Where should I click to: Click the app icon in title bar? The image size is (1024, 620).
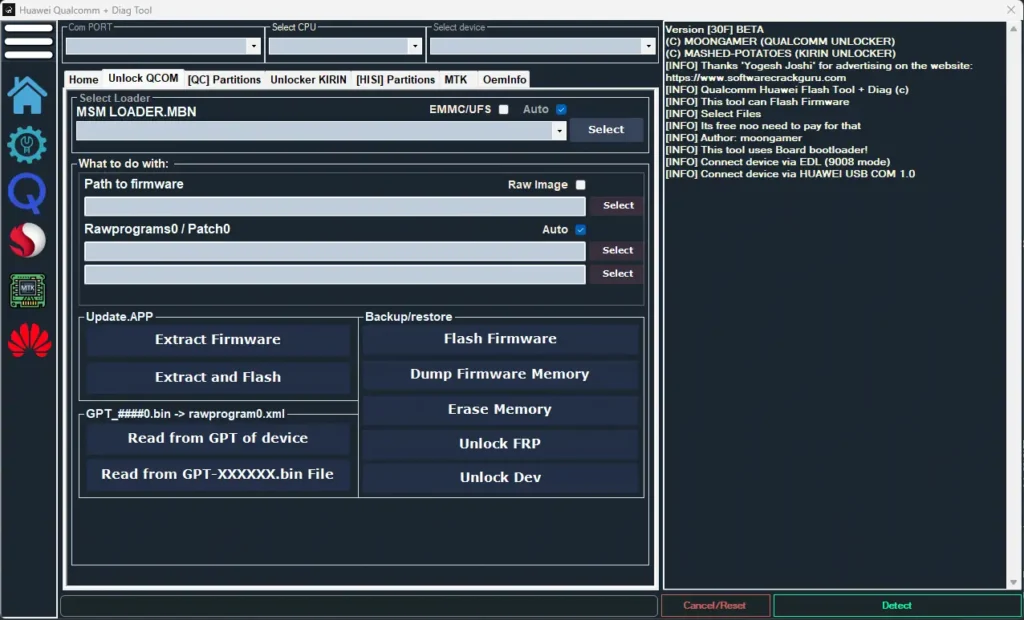point(8,9)
